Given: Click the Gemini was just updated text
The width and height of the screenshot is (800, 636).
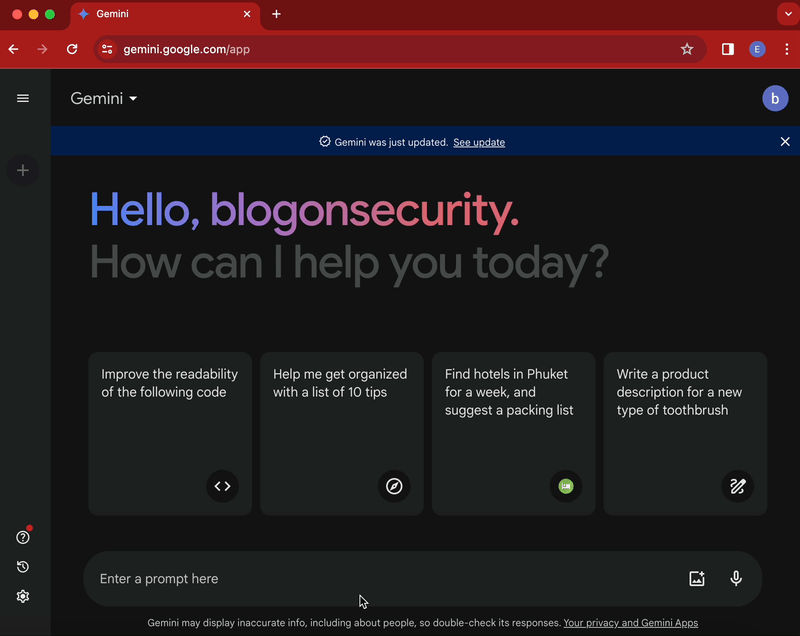Looking at the screenshot, I should point(391,142).
